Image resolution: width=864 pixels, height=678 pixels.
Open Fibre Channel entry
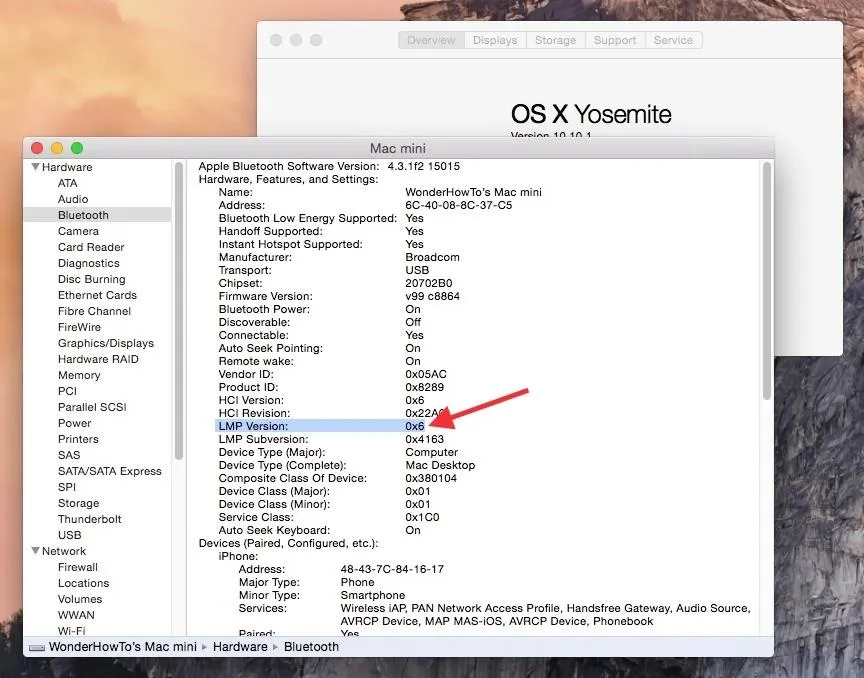(x=94, y=311)
